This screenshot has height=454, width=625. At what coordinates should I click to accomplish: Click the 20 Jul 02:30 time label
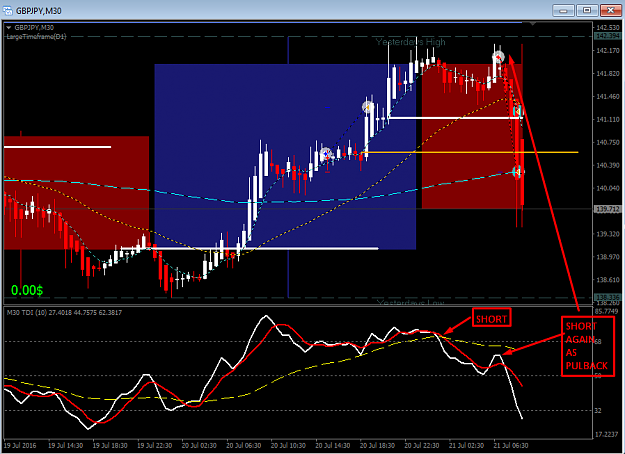pos(199,445)
